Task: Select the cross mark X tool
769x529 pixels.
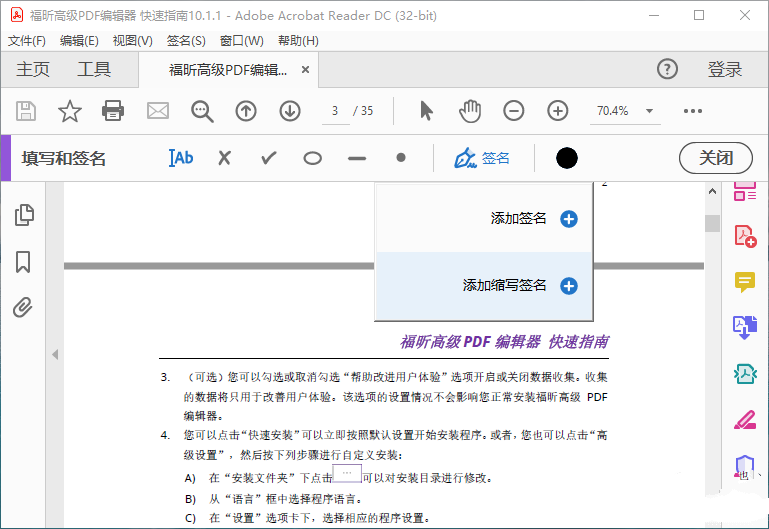Action: point(224,158)
